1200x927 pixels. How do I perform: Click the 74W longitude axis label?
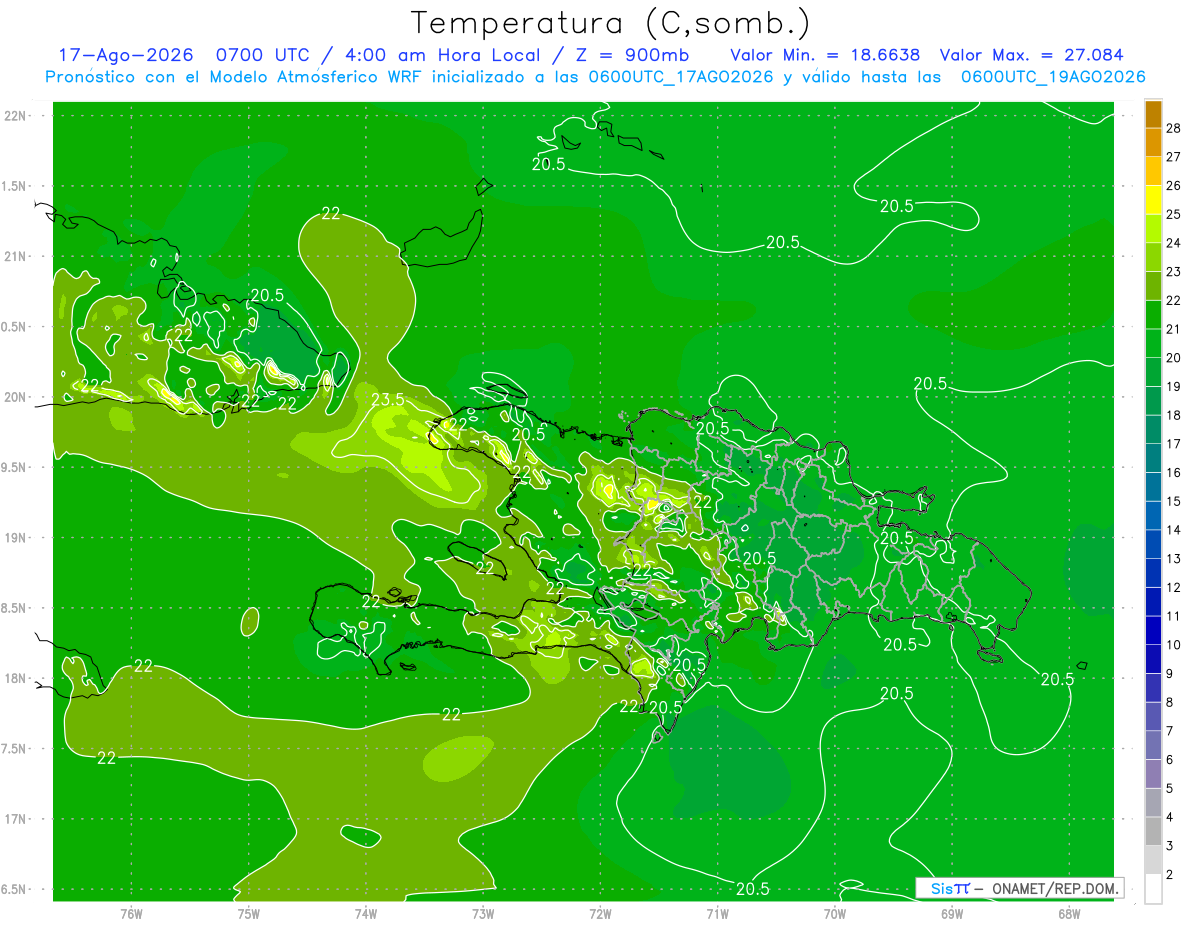coord(366,914)
